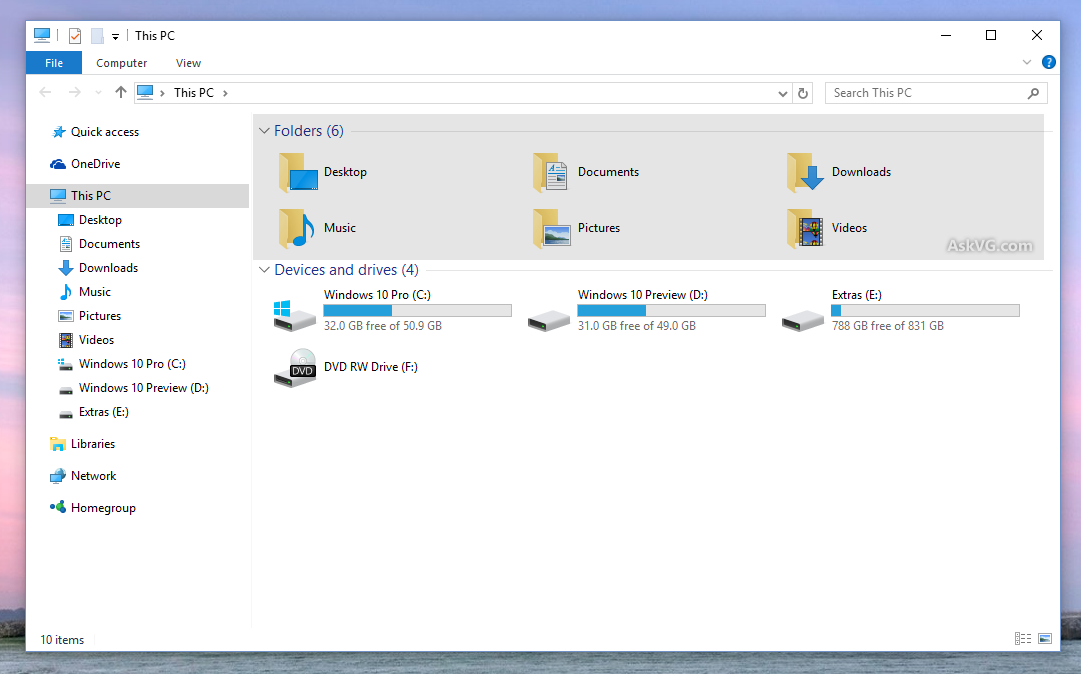
Task: Click the '10 items' status bar text
Action: [62, 640]
